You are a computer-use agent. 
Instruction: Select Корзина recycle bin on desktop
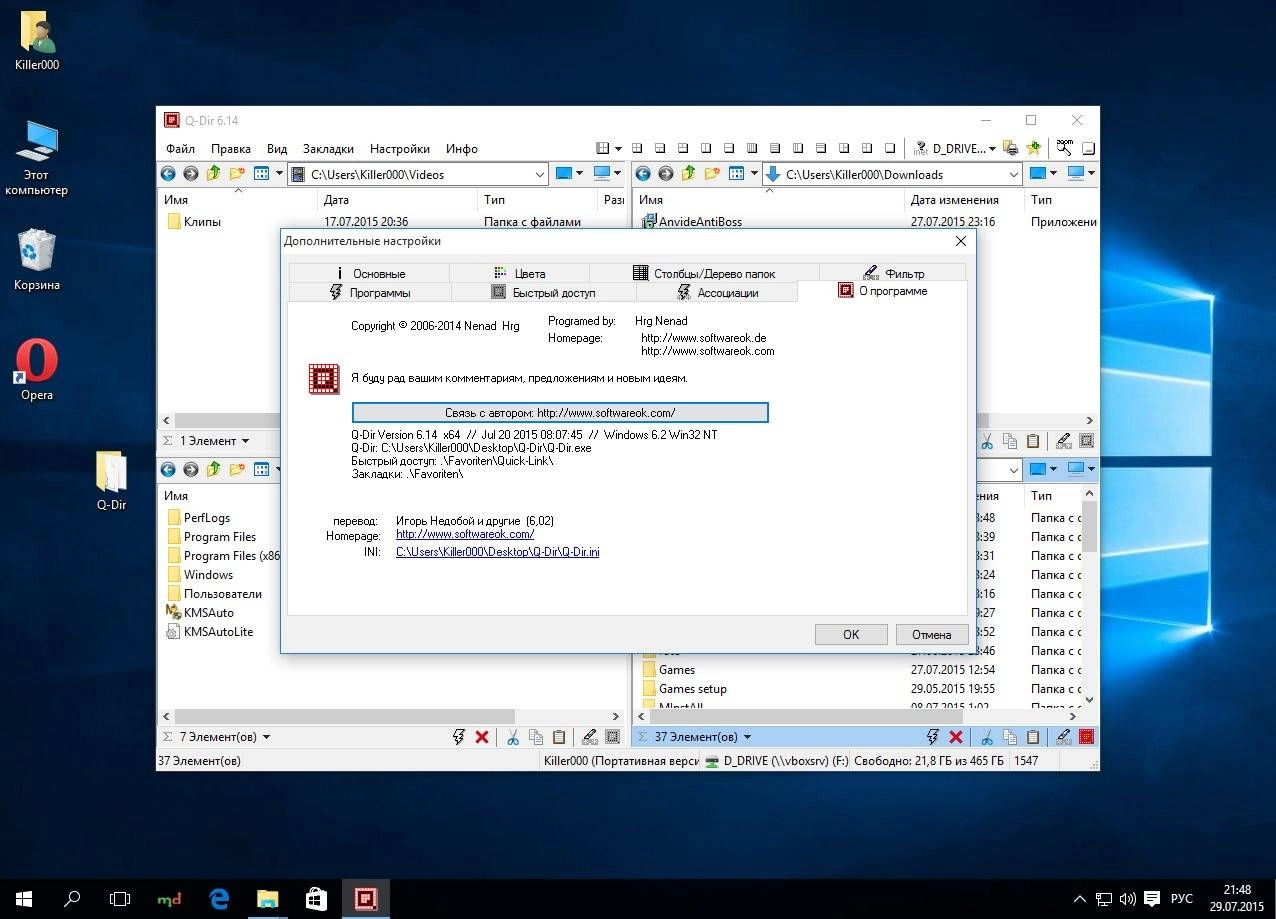[37, 259]
